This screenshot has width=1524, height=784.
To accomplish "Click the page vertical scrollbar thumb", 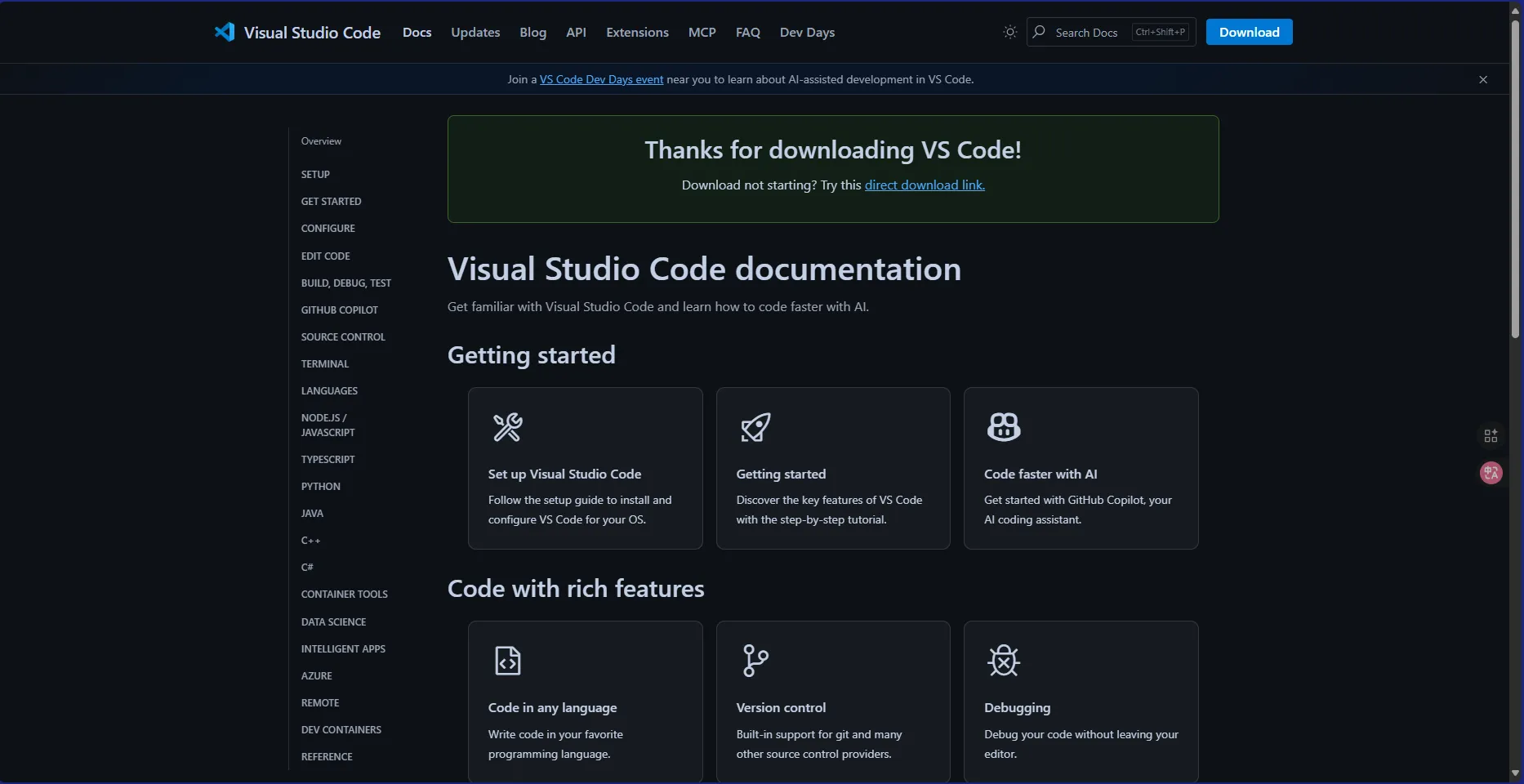I will pos(1515,180).
